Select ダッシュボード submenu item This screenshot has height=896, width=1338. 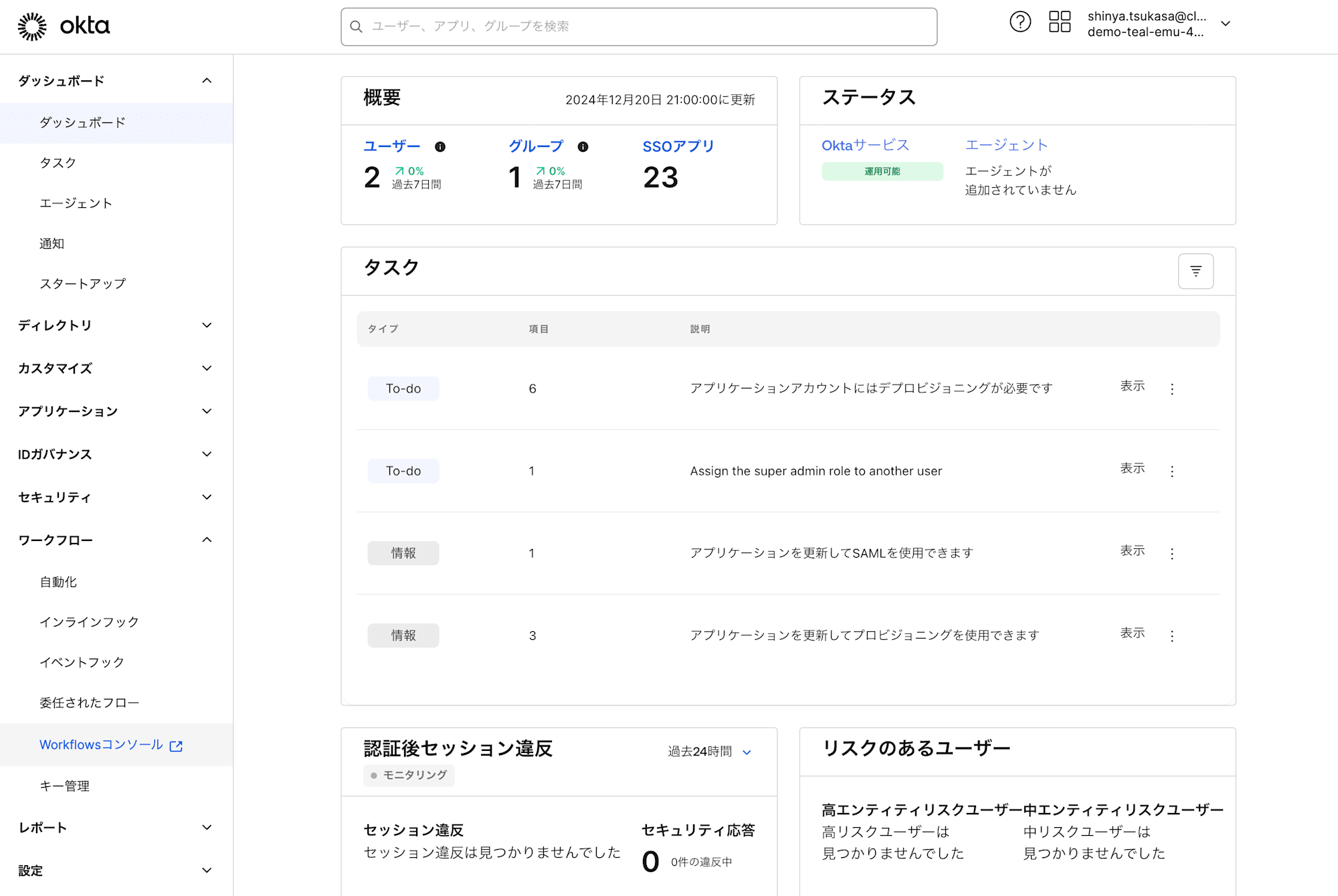click(x=116, y=123)
